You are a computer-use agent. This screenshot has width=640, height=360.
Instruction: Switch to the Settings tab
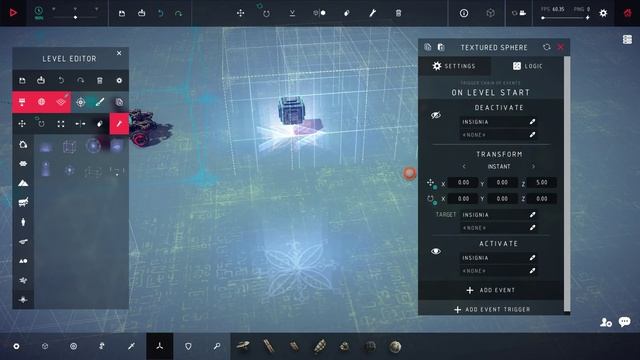click(x=454, y=66)
